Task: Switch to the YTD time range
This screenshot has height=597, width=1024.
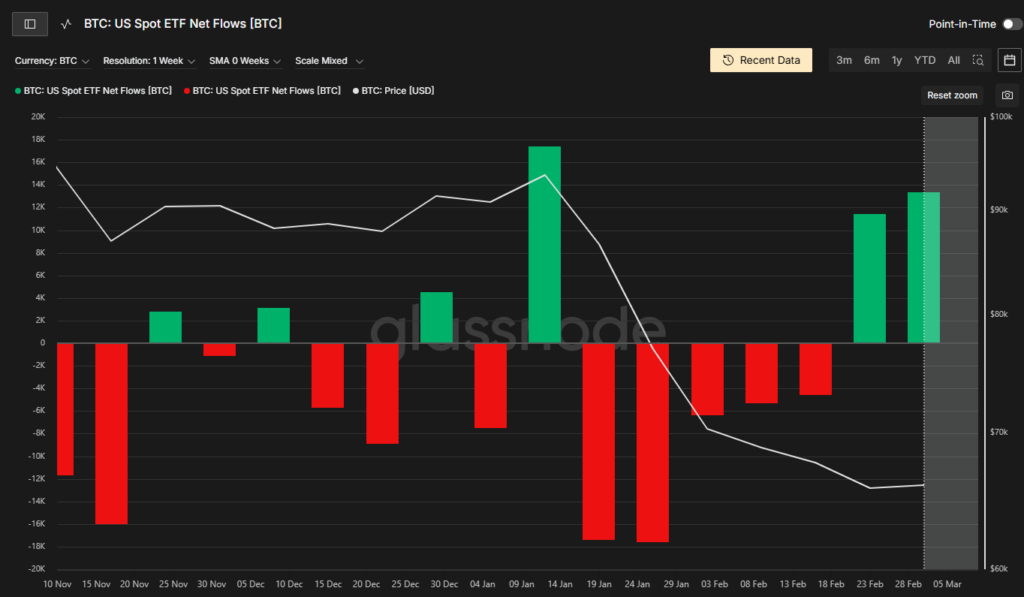Action: [x=924, y=60]
